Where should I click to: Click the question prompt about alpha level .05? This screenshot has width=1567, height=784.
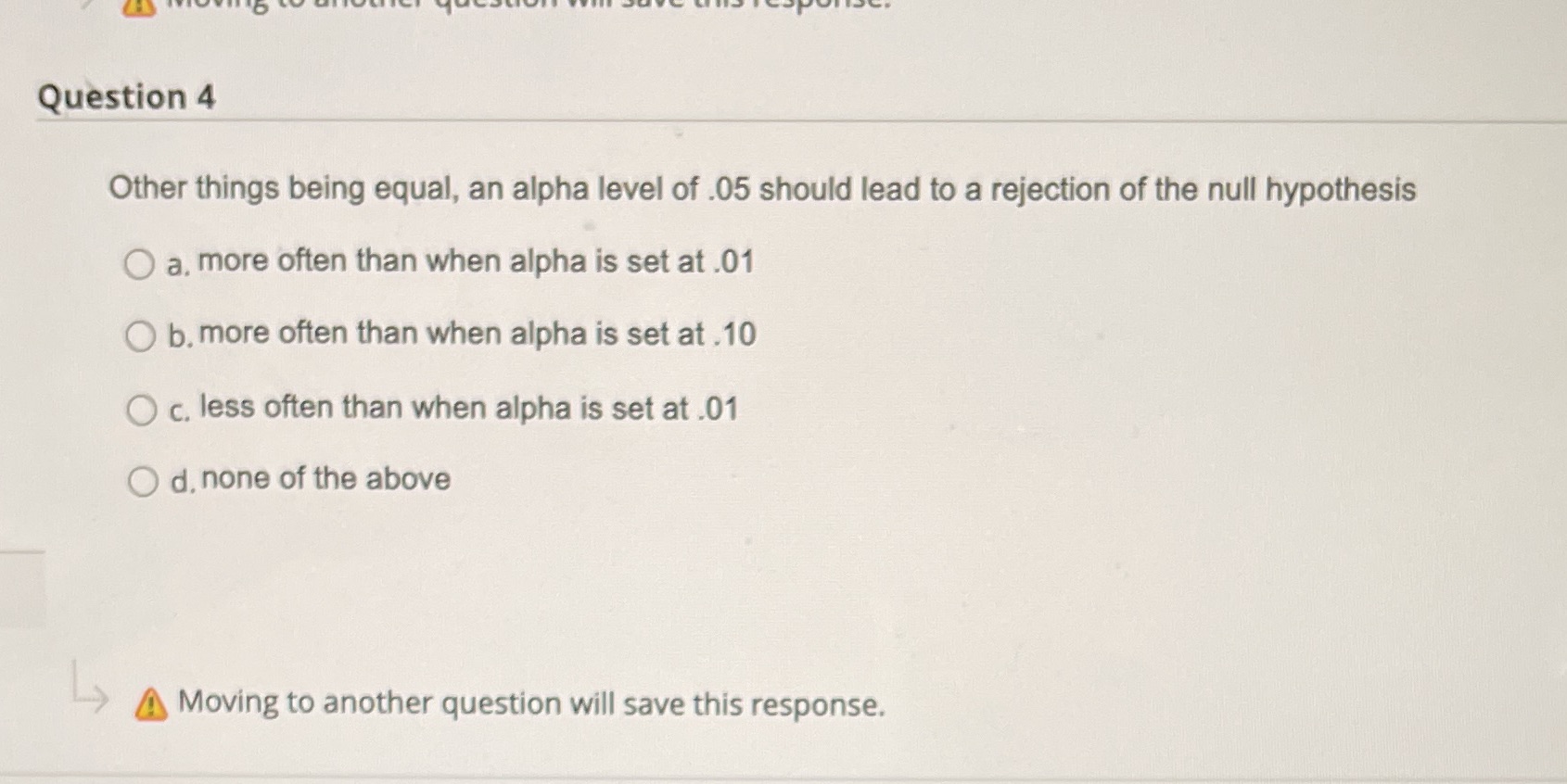(x=760, y=188)
